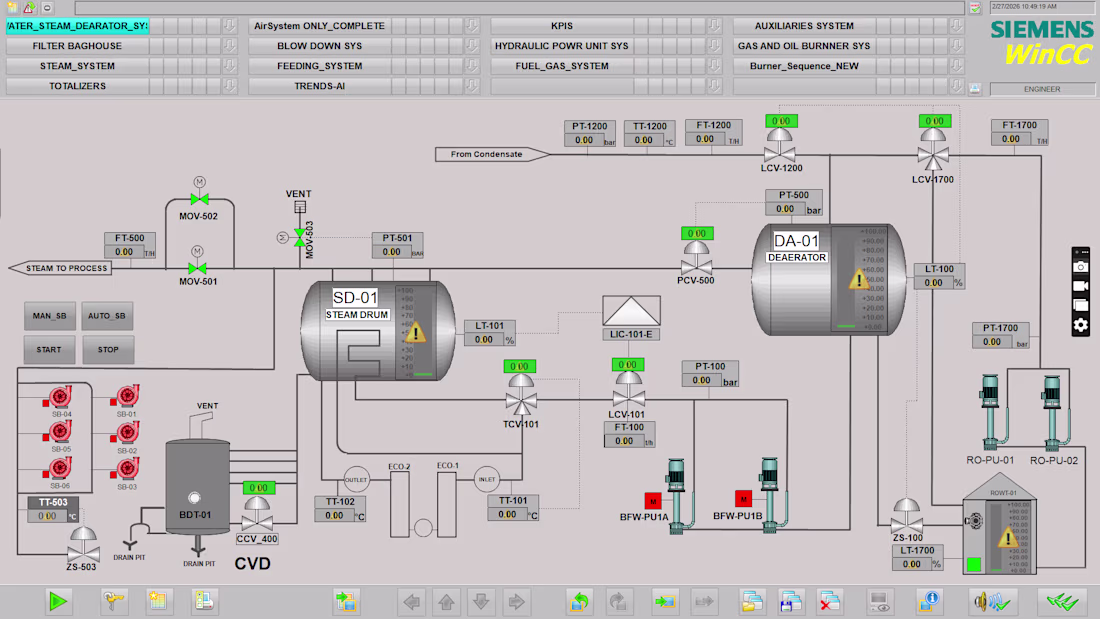Viewport: 1100px width, 619px height.
Task: Click the TCV-101 valve symbol
Action: coord(521,396)
